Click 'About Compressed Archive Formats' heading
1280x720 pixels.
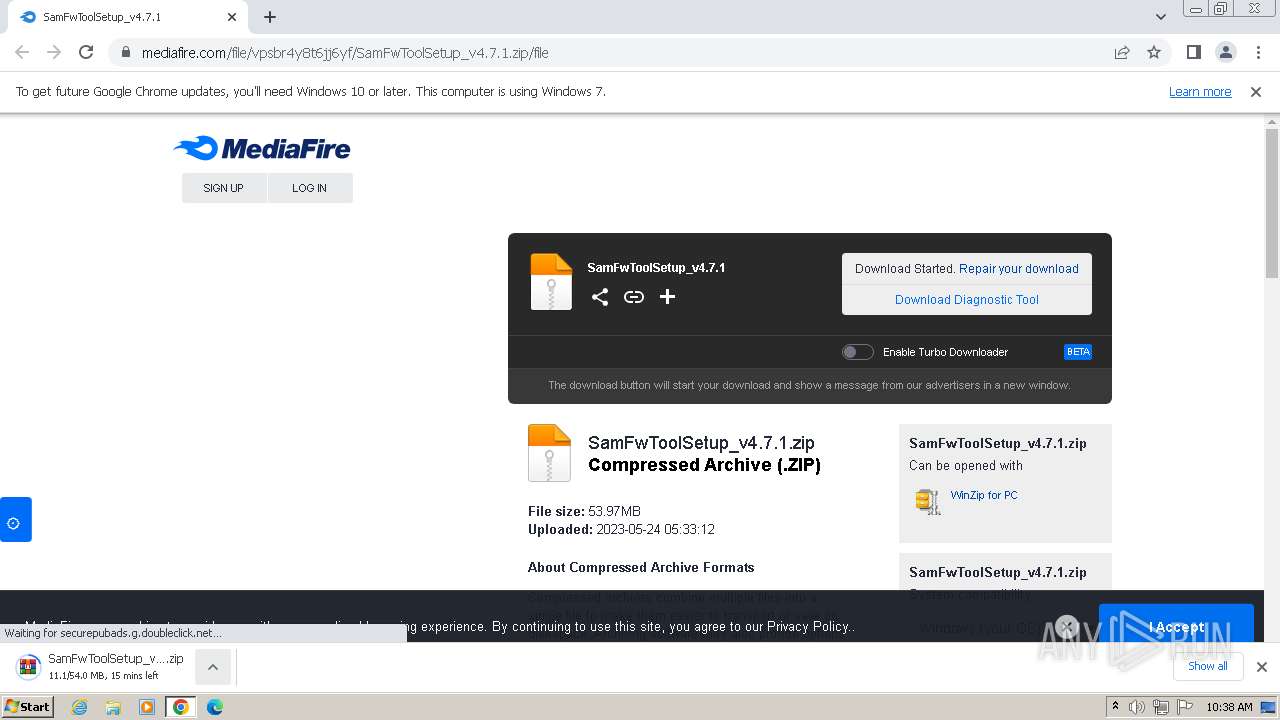tap(641, 567)
